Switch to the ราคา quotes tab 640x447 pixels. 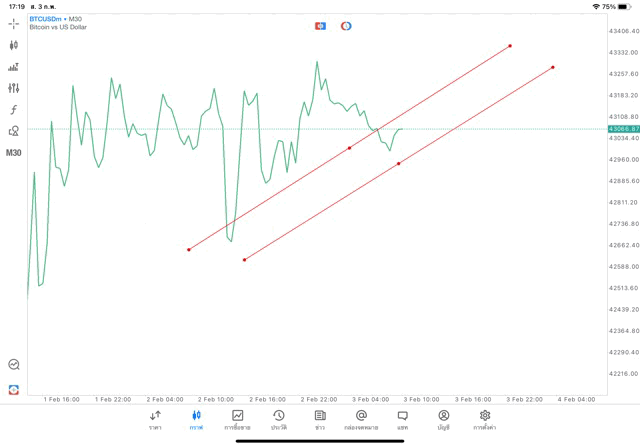pos(155,419)
